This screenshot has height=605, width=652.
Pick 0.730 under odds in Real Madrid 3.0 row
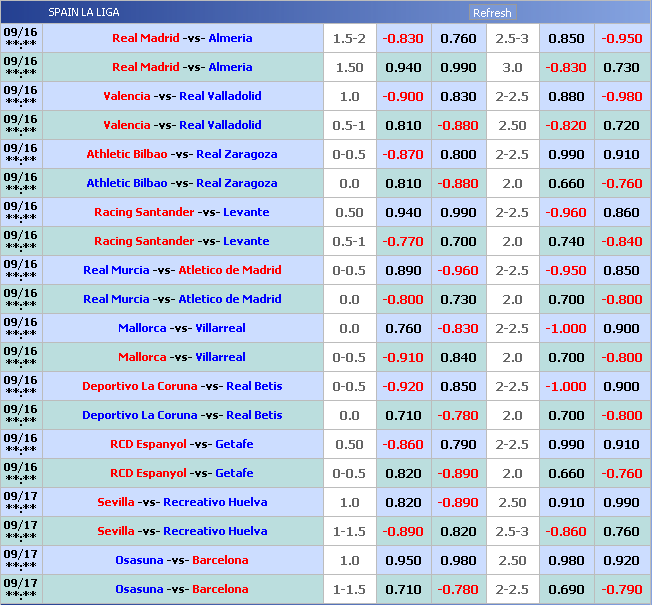pyautogui.click(x=621, y=67)
